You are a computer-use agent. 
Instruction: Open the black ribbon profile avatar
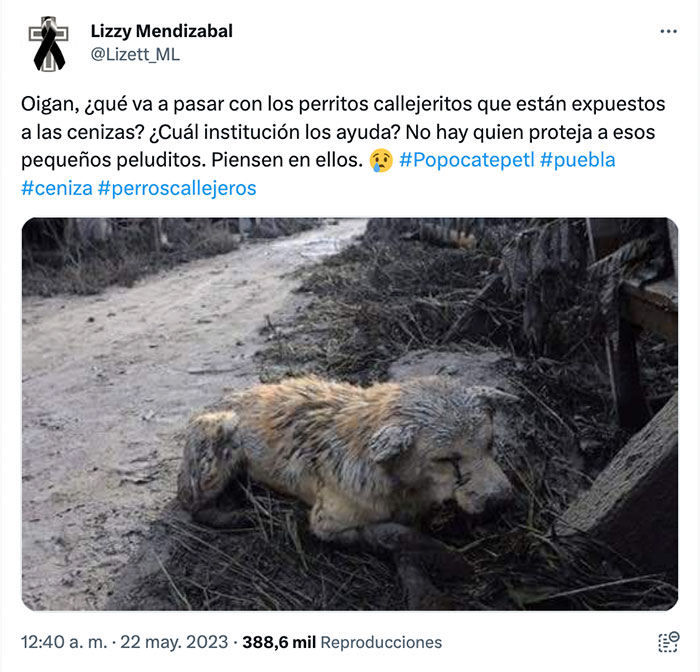[x=48, y=44]
